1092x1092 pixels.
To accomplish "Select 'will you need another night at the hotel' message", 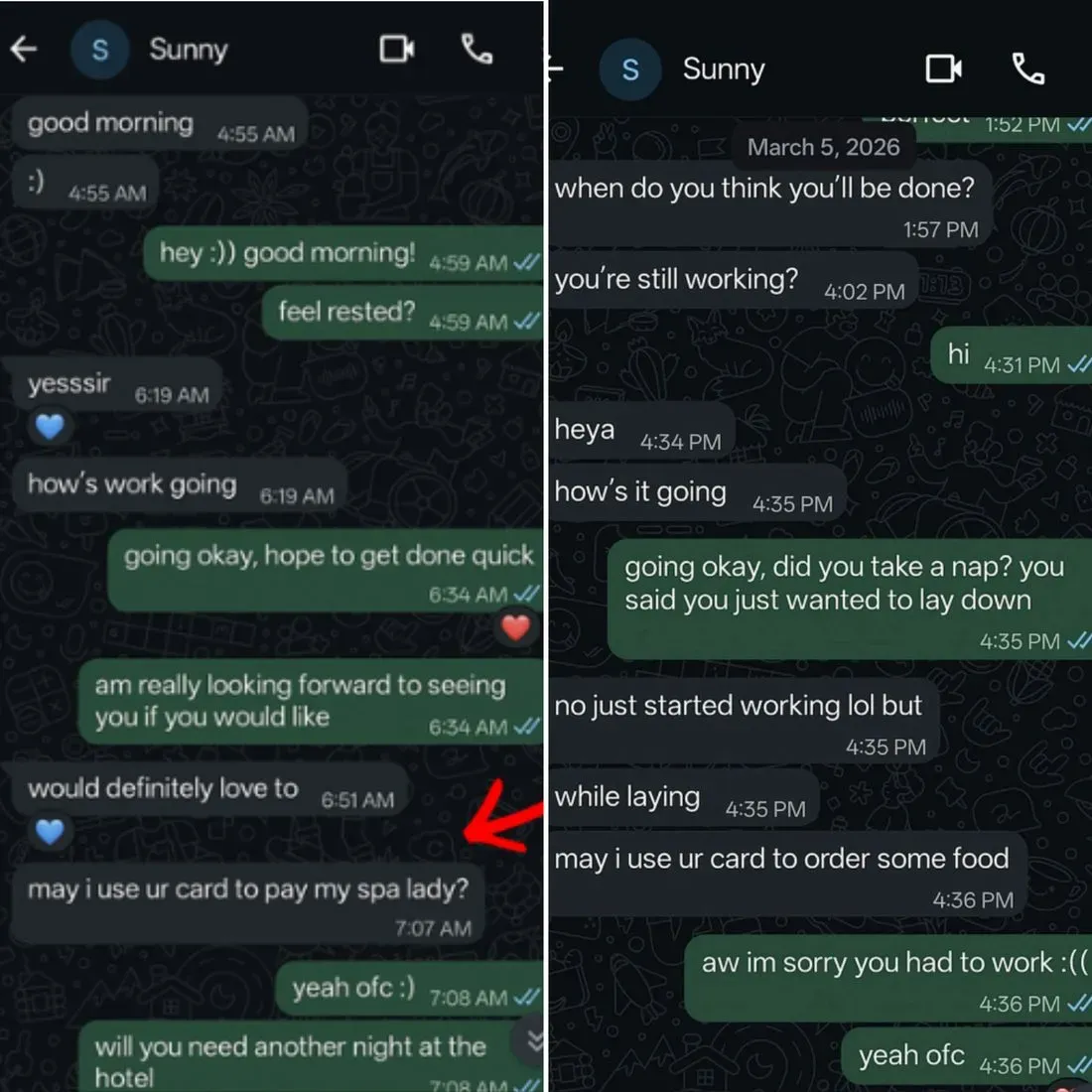I will point(310,1057).
